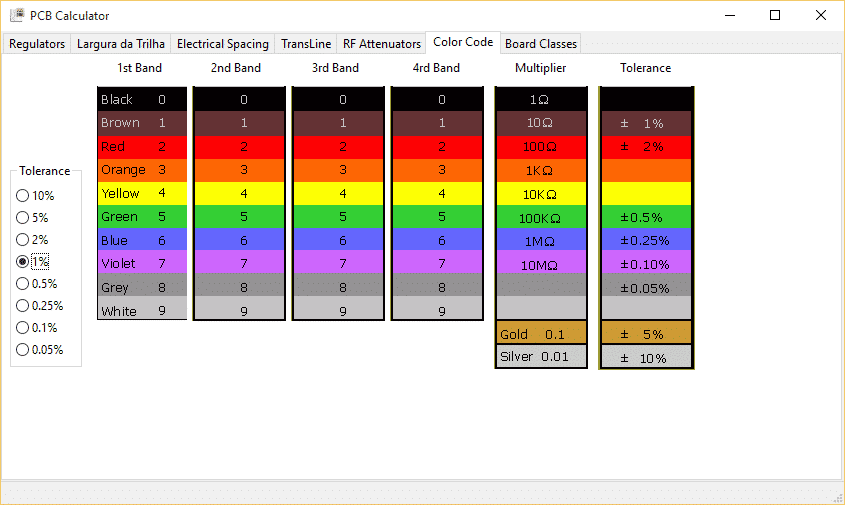Maximize the PCB Calculator window

[775, 16]
